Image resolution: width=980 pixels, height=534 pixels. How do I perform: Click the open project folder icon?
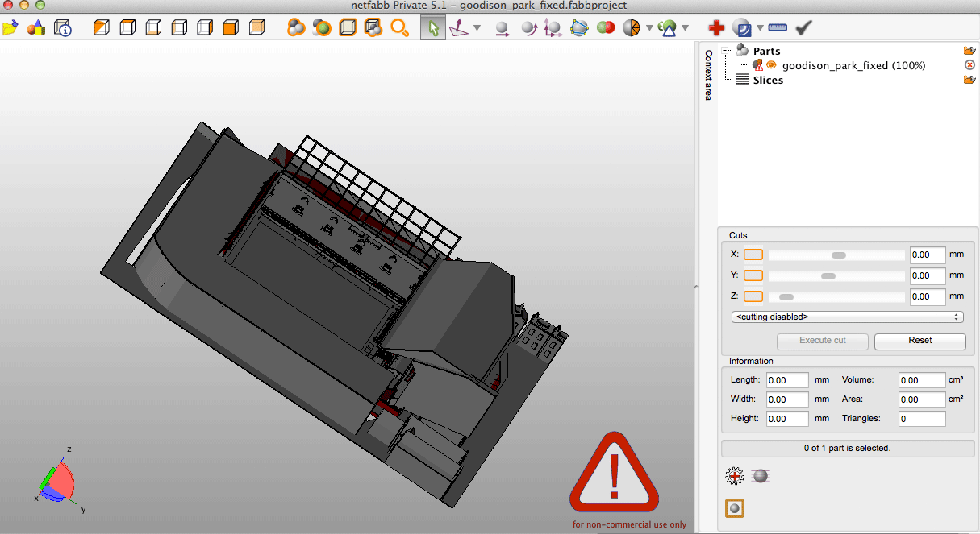(11, 28)
